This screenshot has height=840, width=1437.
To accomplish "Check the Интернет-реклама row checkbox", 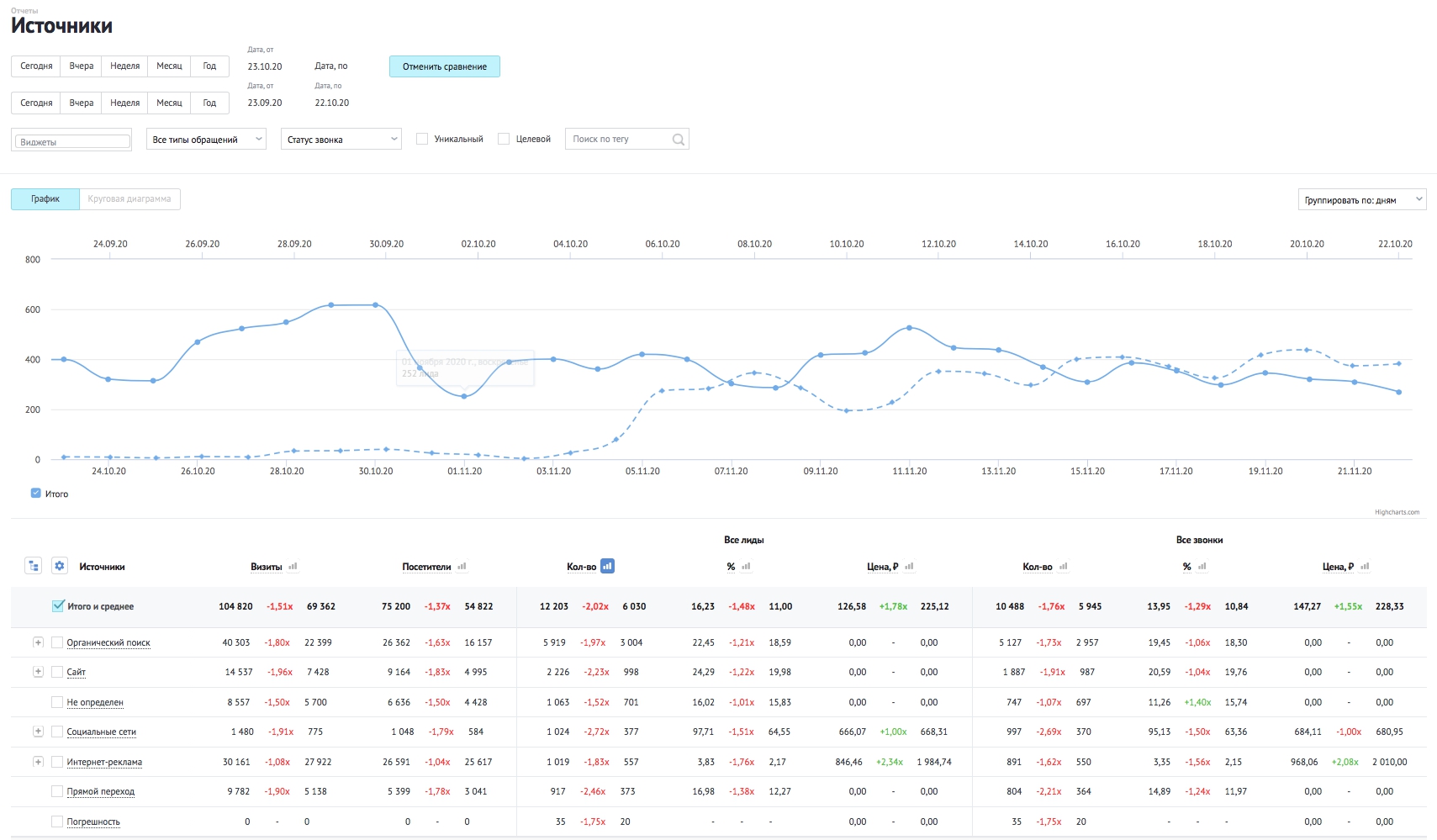I will click(57, 762).
